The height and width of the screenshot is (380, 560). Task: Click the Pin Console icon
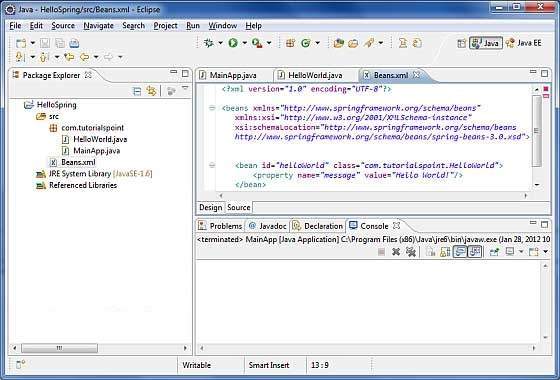pos(494,252)
